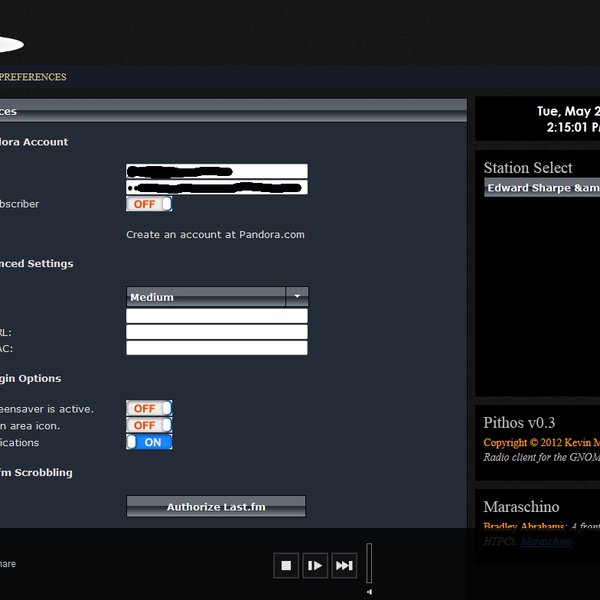600x600 pixels.
Task: Click the dropdown arrow beside Medium
Action: coord(297,297)
